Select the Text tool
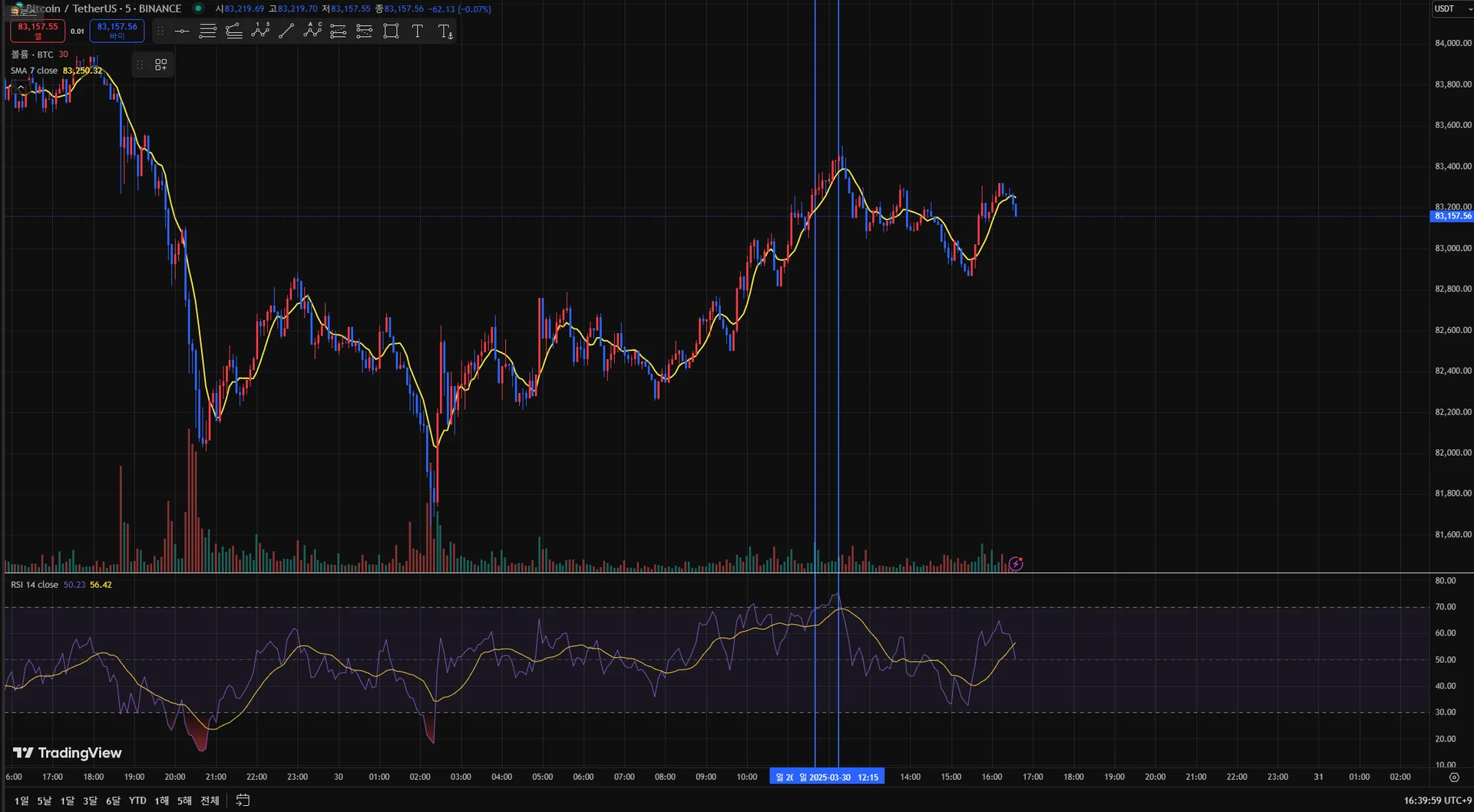Screen dimensions: 1474x812 (x=418, y=31)
